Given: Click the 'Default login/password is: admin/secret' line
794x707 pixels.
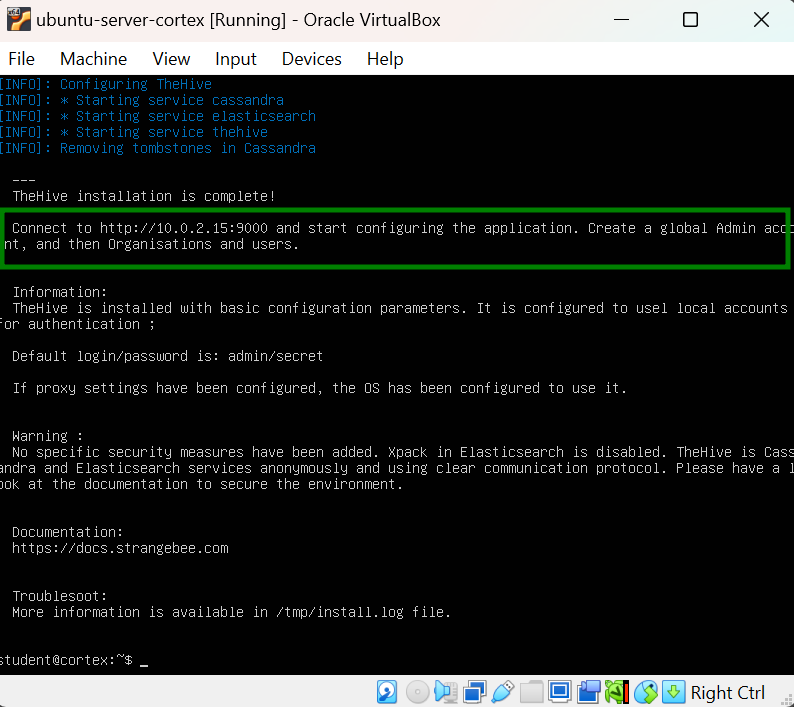Looking at the screenshot, I should (167, 357).
